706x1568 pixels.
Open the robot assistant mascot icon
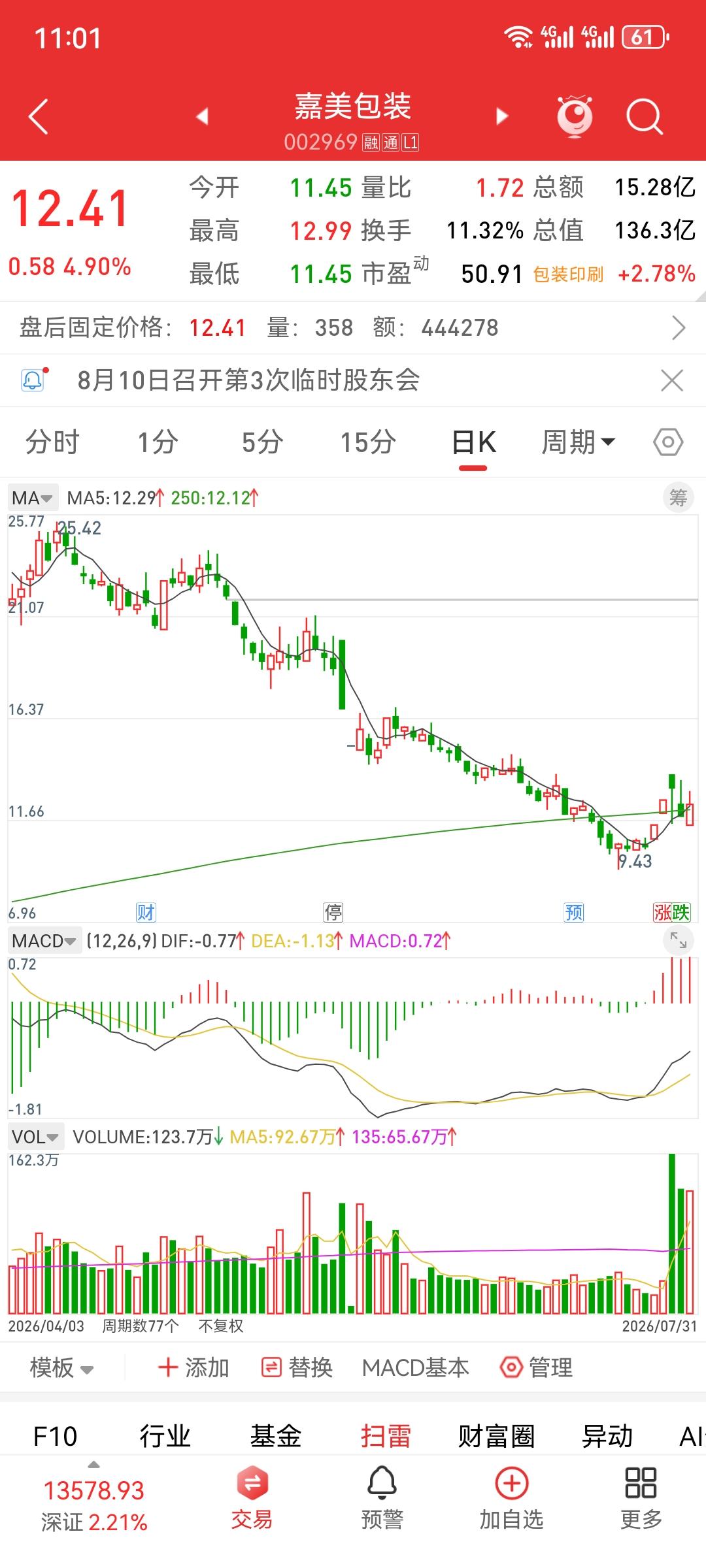pyautogui.click(x=575, y=116)
